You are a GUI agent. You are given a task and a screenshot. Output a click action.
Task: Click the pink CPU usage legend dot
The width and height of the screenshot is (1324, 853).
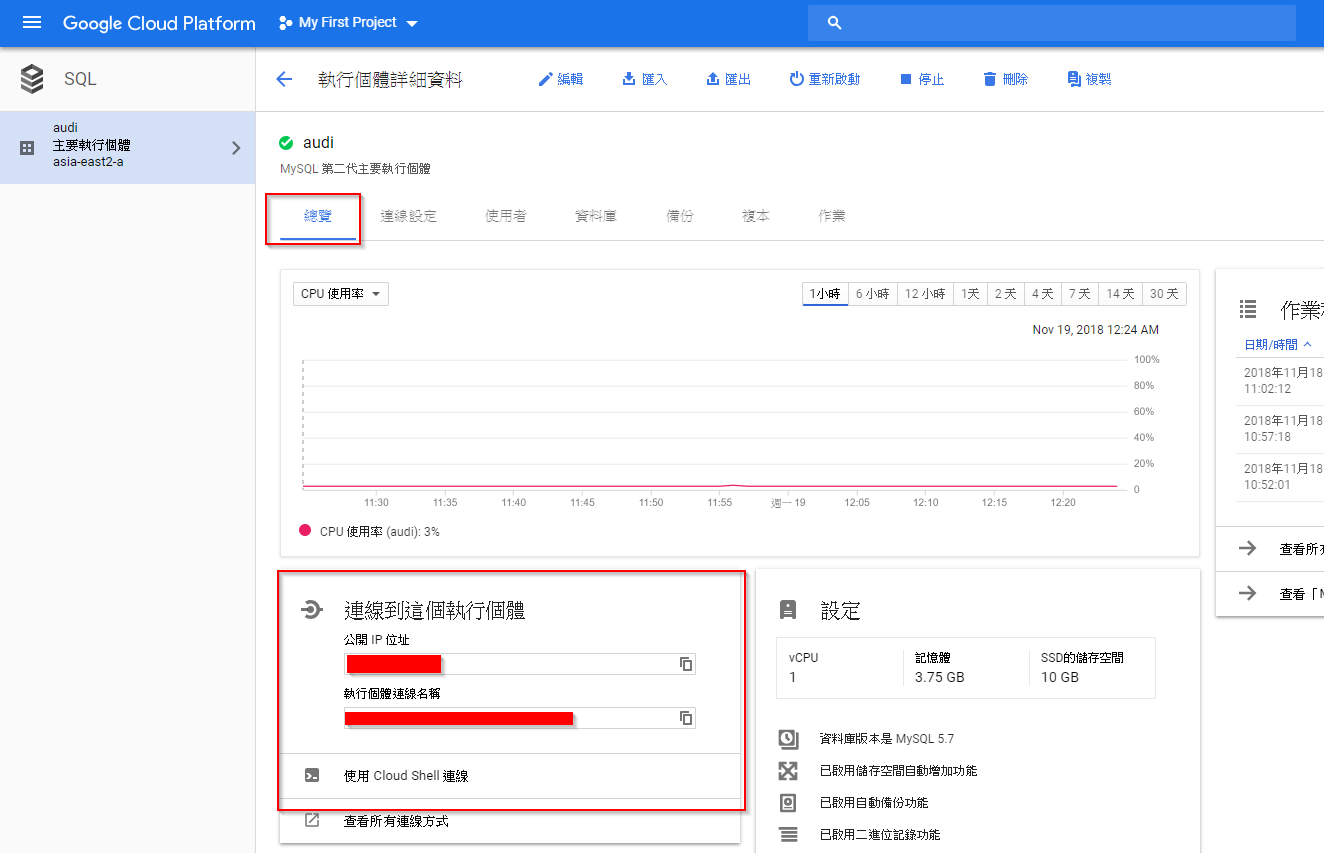[305, 531]
